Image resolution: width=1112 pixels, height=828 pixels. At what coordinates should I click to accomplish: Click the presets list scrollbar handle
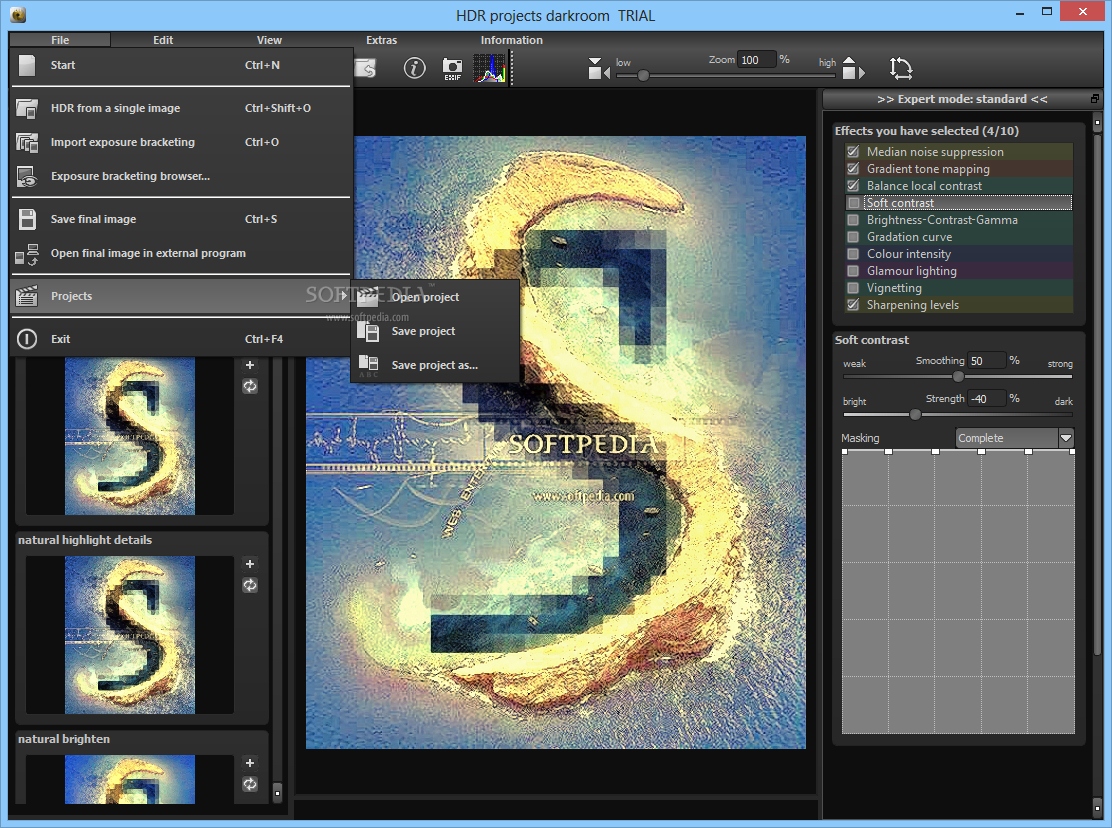tap(277, 792)
